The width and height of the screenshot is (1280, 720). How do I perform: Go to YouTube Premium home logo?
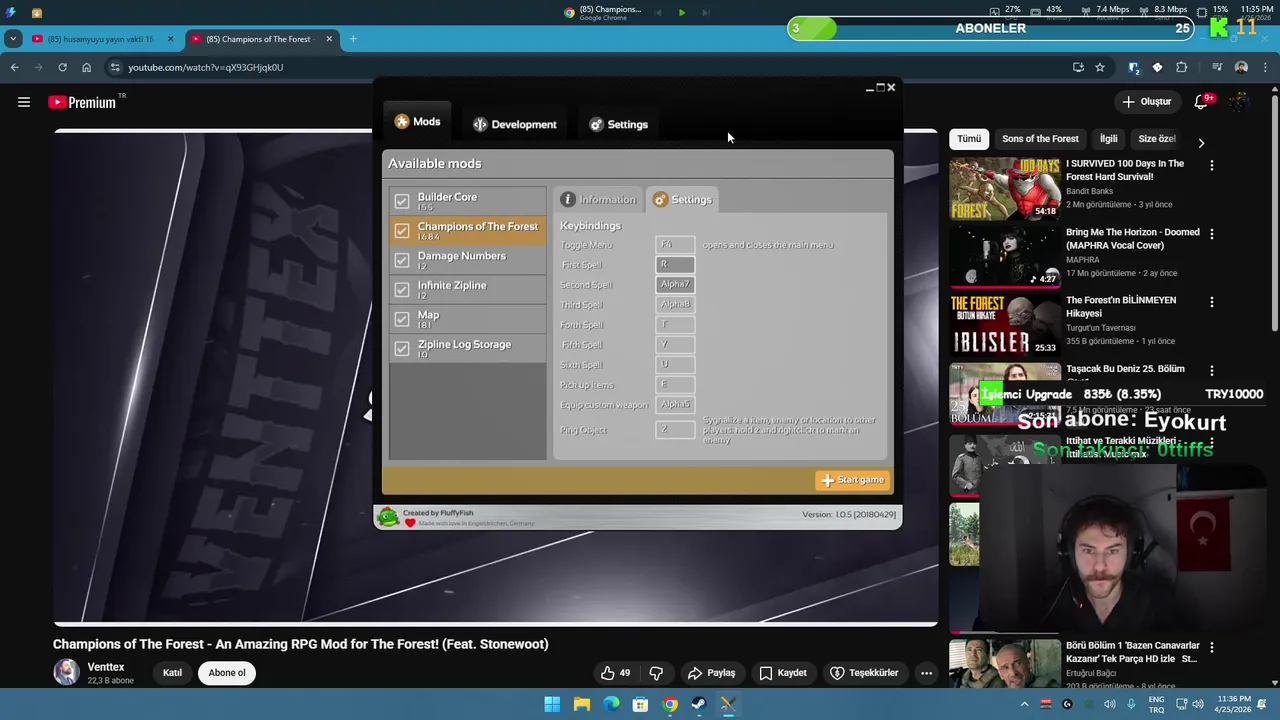82,102
